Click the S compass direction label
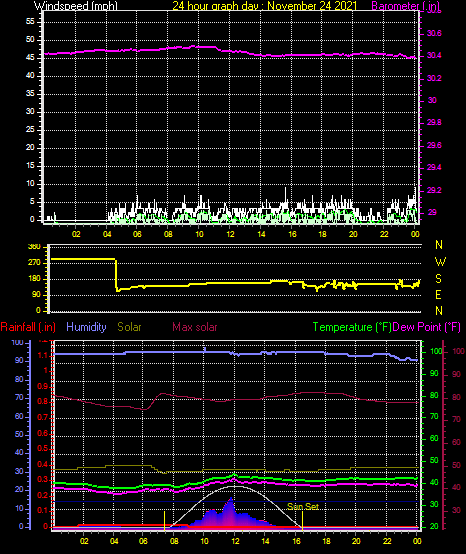The height and width of the screenshot is (554, 466). (438, 279)
